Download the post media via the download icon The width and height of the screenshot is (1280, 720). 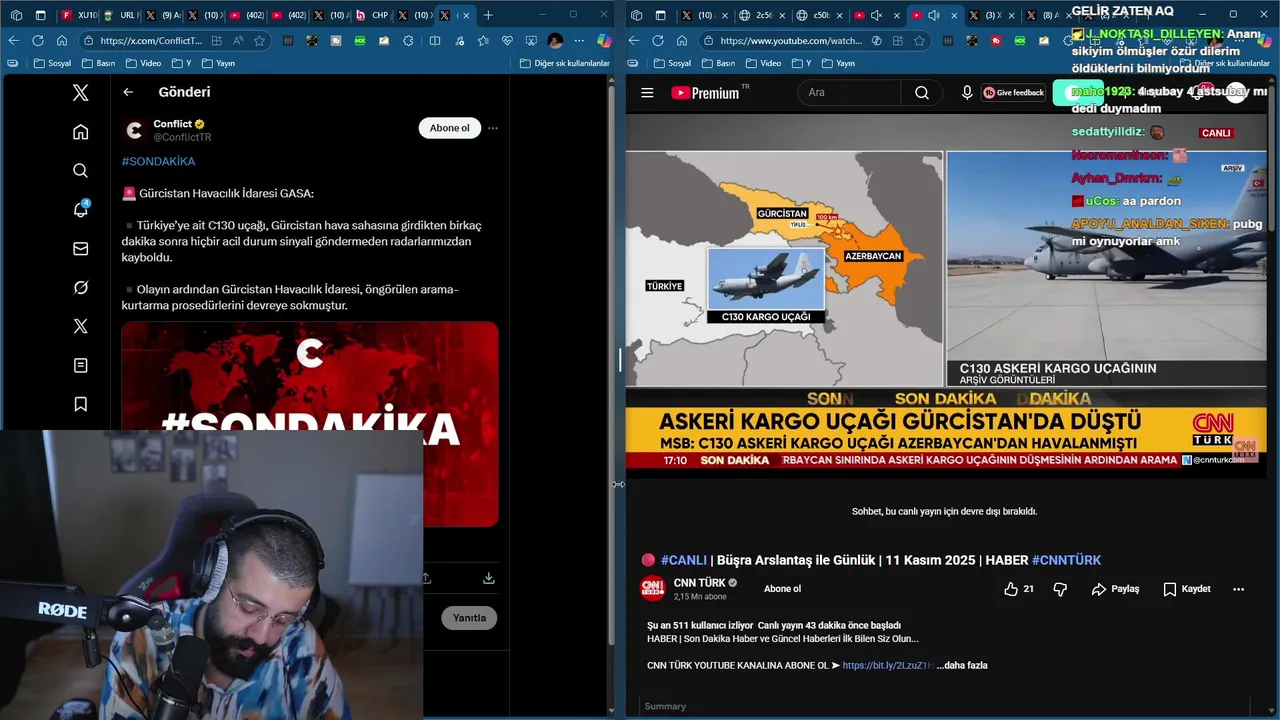(x=488, y=578)
